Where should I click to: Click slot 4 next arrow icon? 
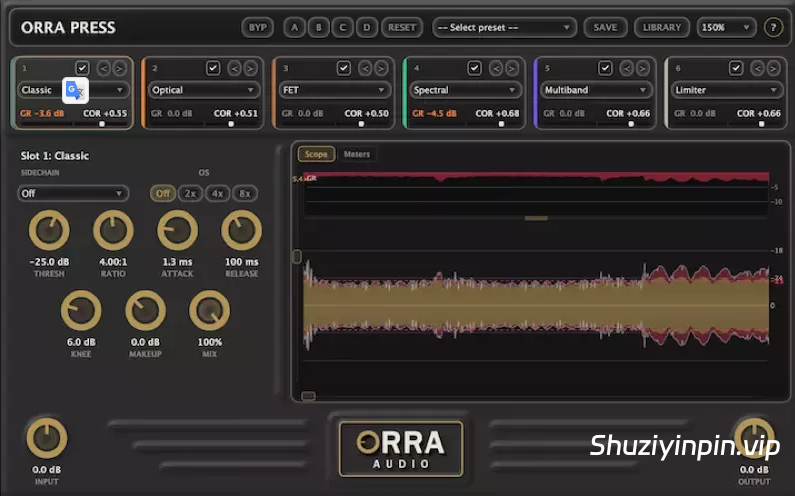click(x=512, y=68)
